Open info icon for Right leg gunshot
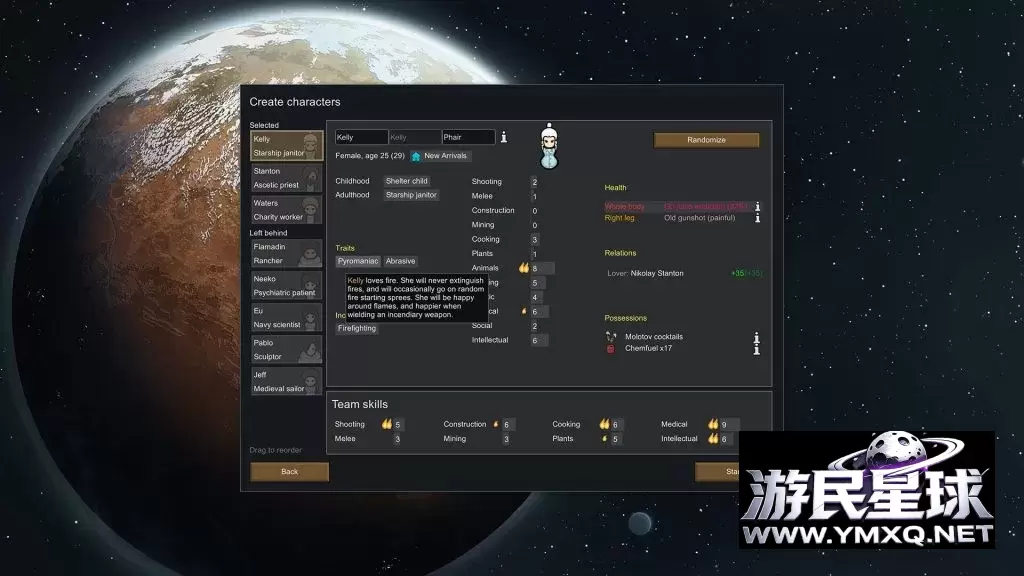 pyautogui.click(x=758, y=218)
